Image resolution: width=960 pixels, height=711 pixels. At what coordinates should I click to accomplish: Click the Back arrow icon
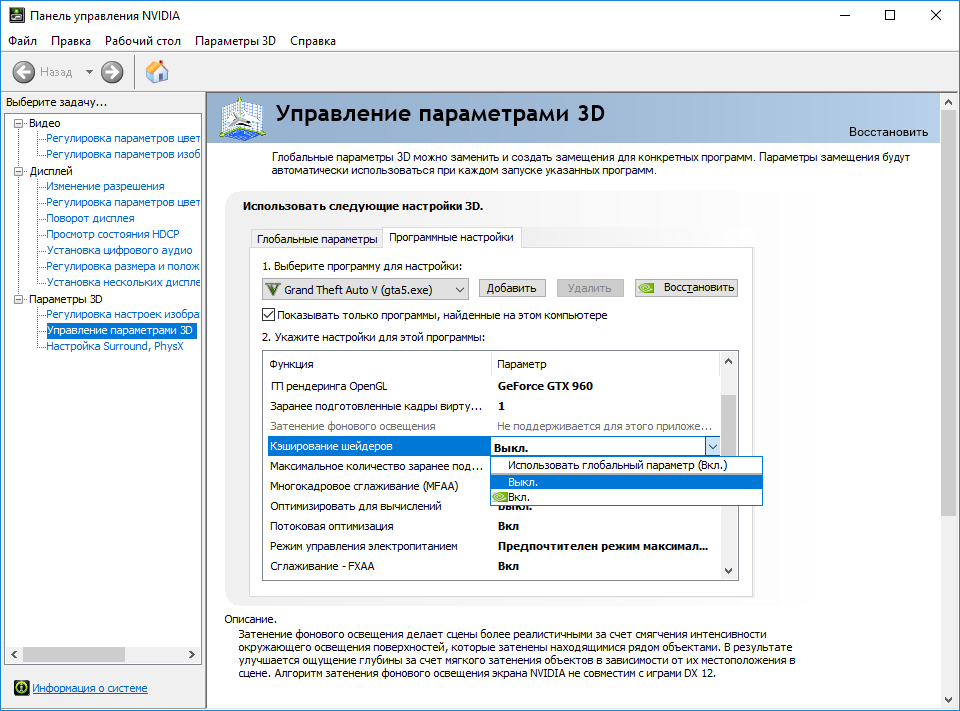24,72
